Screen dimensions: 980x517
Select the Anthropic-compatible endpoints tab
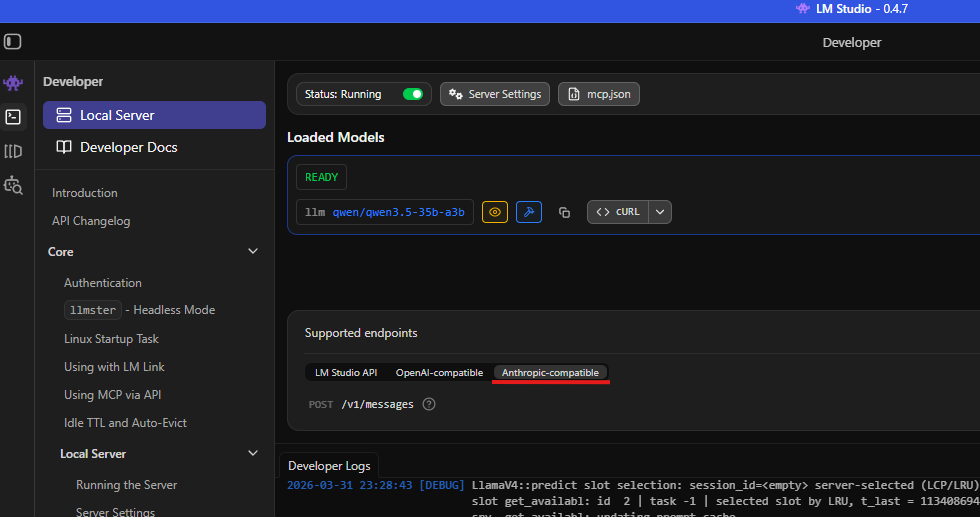point(550,373)
